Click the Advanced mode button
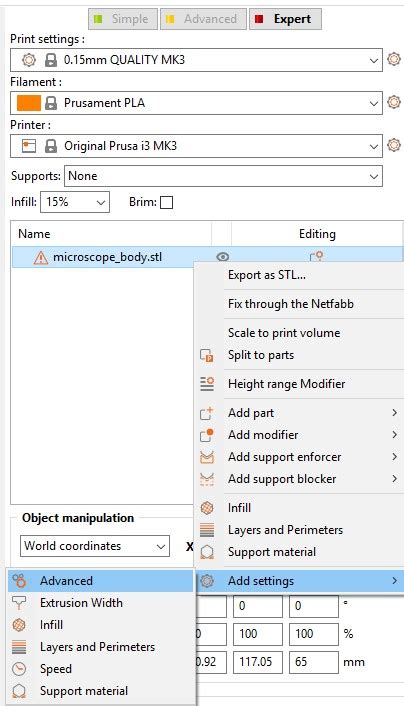Image resolution: width=404 pixels, height=706 pixels. click(x=204, y=19)
